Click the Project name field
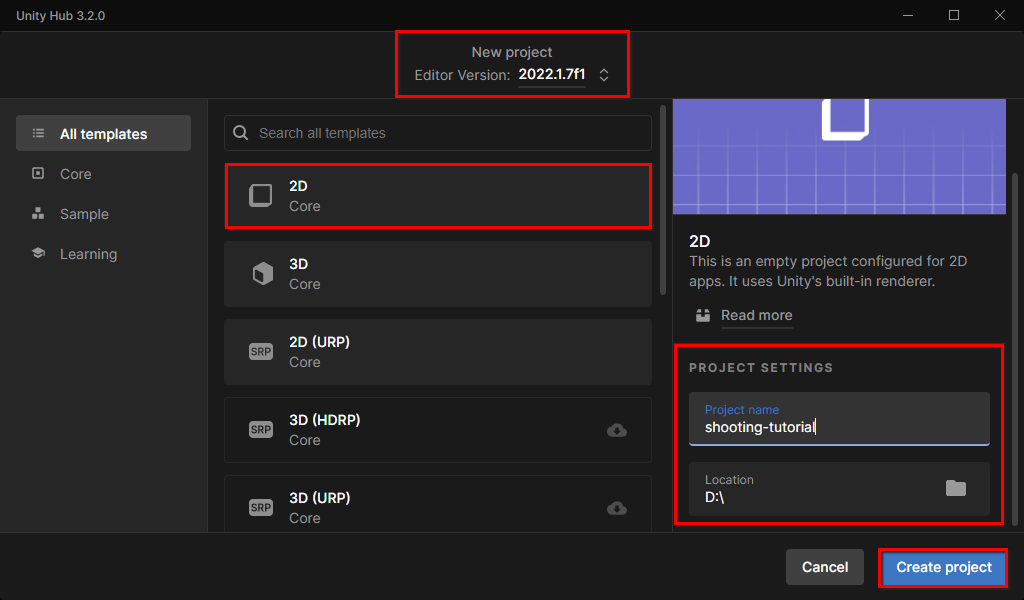The image size is (1024, 600). coord(839,418)
